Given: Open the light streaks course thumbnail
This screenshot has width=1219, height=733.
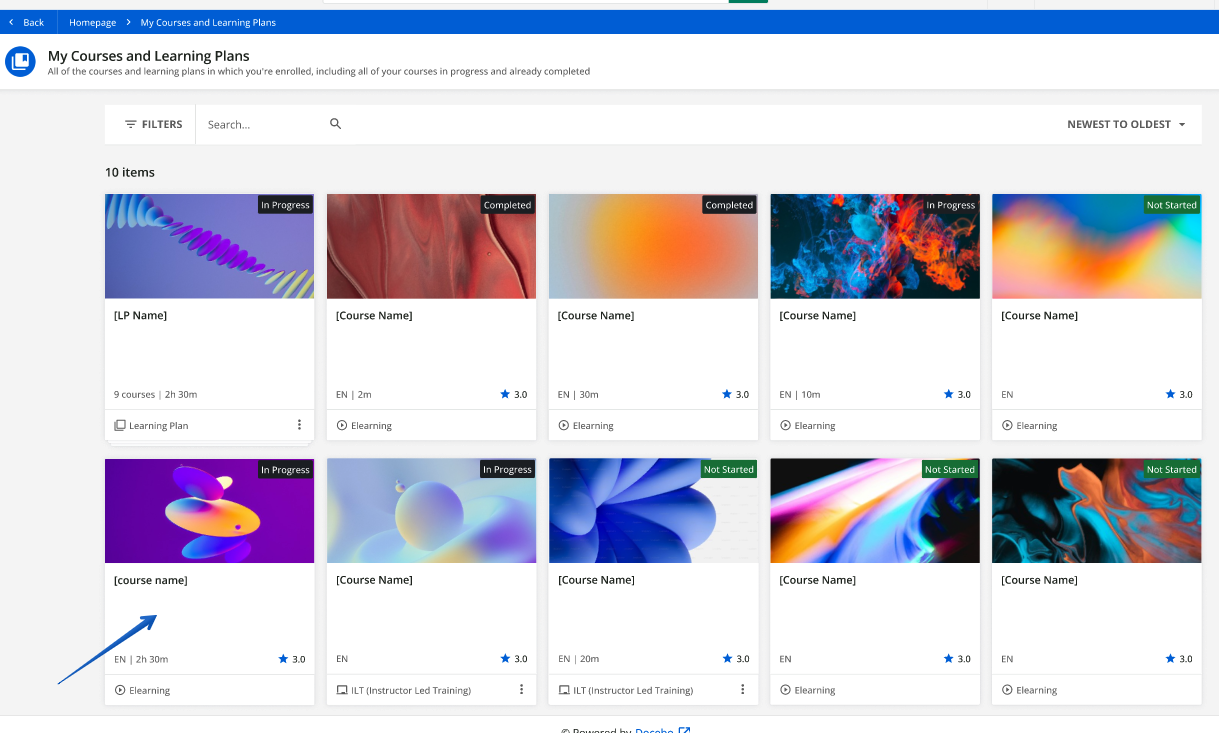Looking at the screenshot, I should 875,511.
